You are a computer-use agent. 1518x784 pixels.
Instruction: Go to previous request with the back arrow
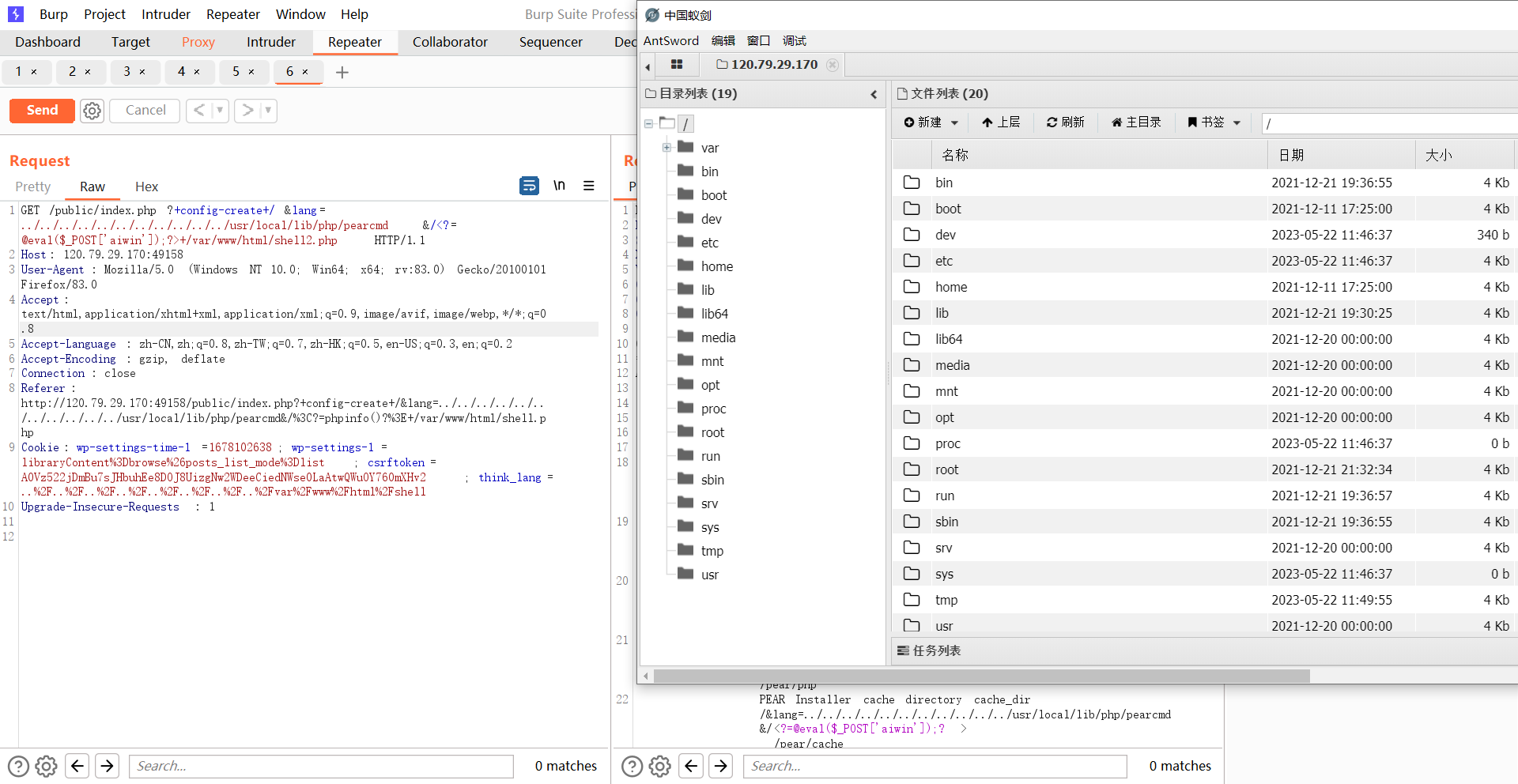(x=199, y=111)
